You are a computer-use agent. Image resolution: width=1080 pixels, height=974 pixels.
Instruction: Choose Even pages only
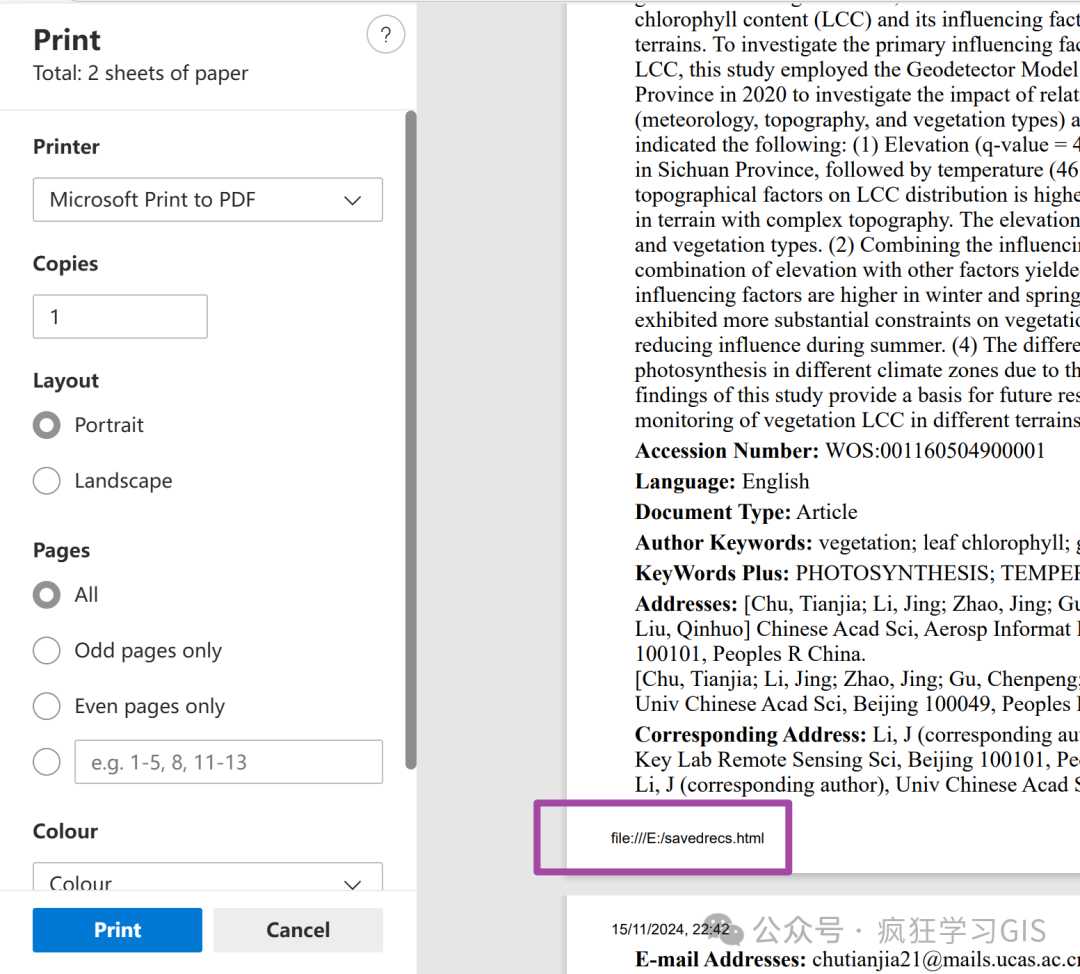pyautogui.click(x=47, y=706)
